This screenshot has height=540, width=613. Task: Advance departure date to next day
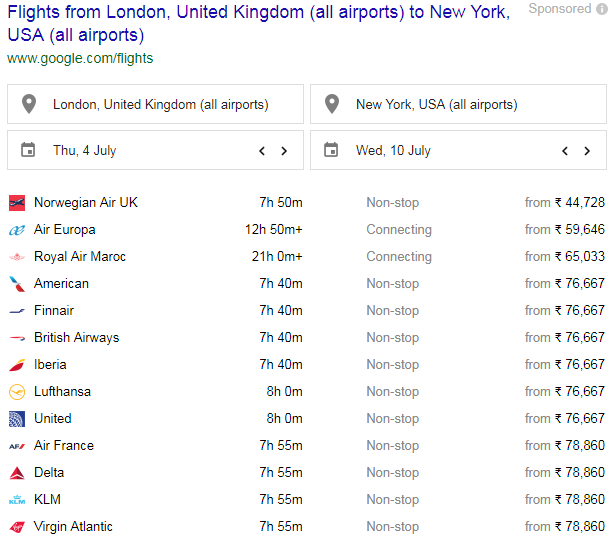pyautogui.click(x=284, y=151)
